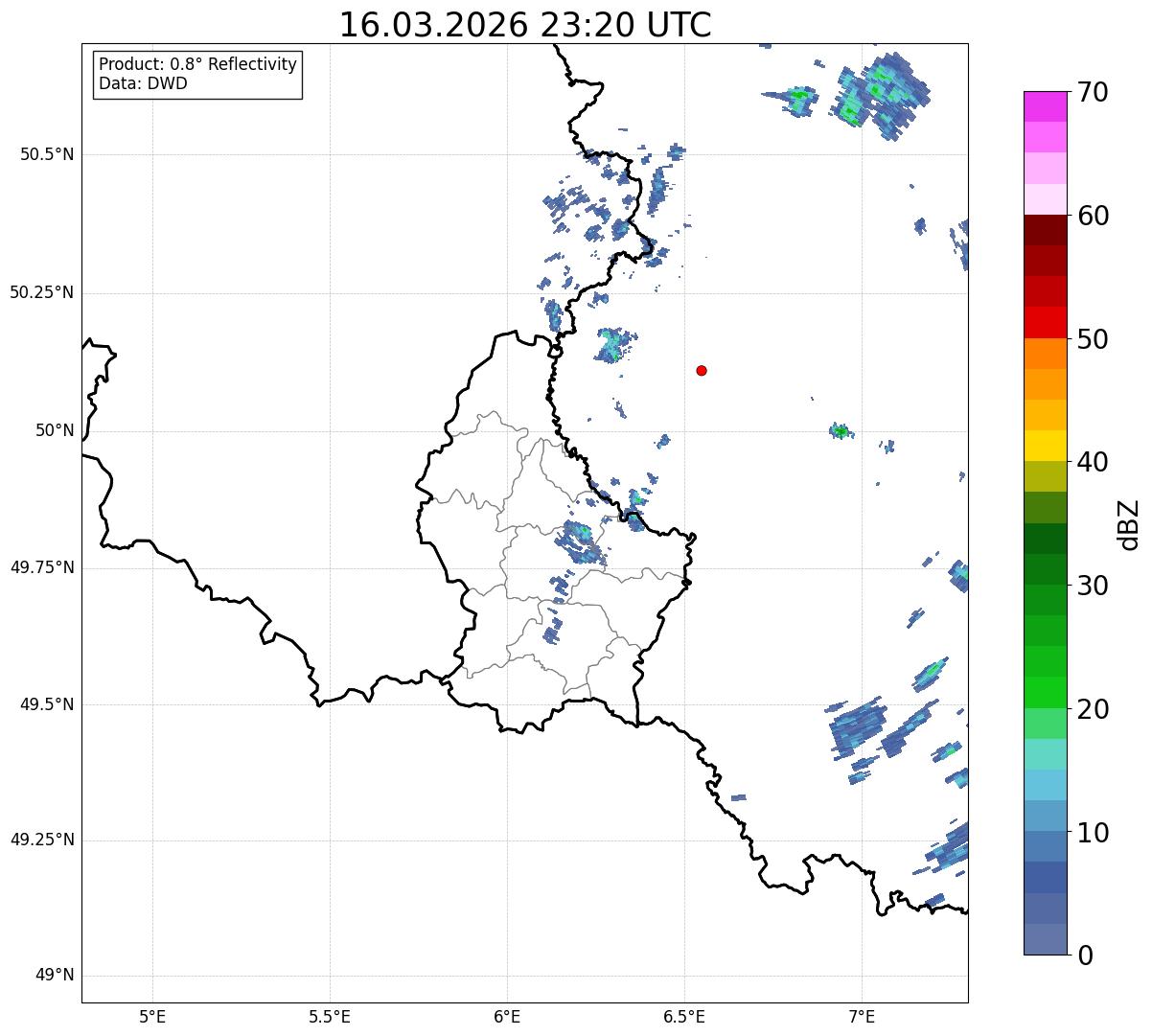Click the longitude label 7°E
The height and width of the screenshot is (1036, 1152).
pyautogui.click(x=862, y=1016)
